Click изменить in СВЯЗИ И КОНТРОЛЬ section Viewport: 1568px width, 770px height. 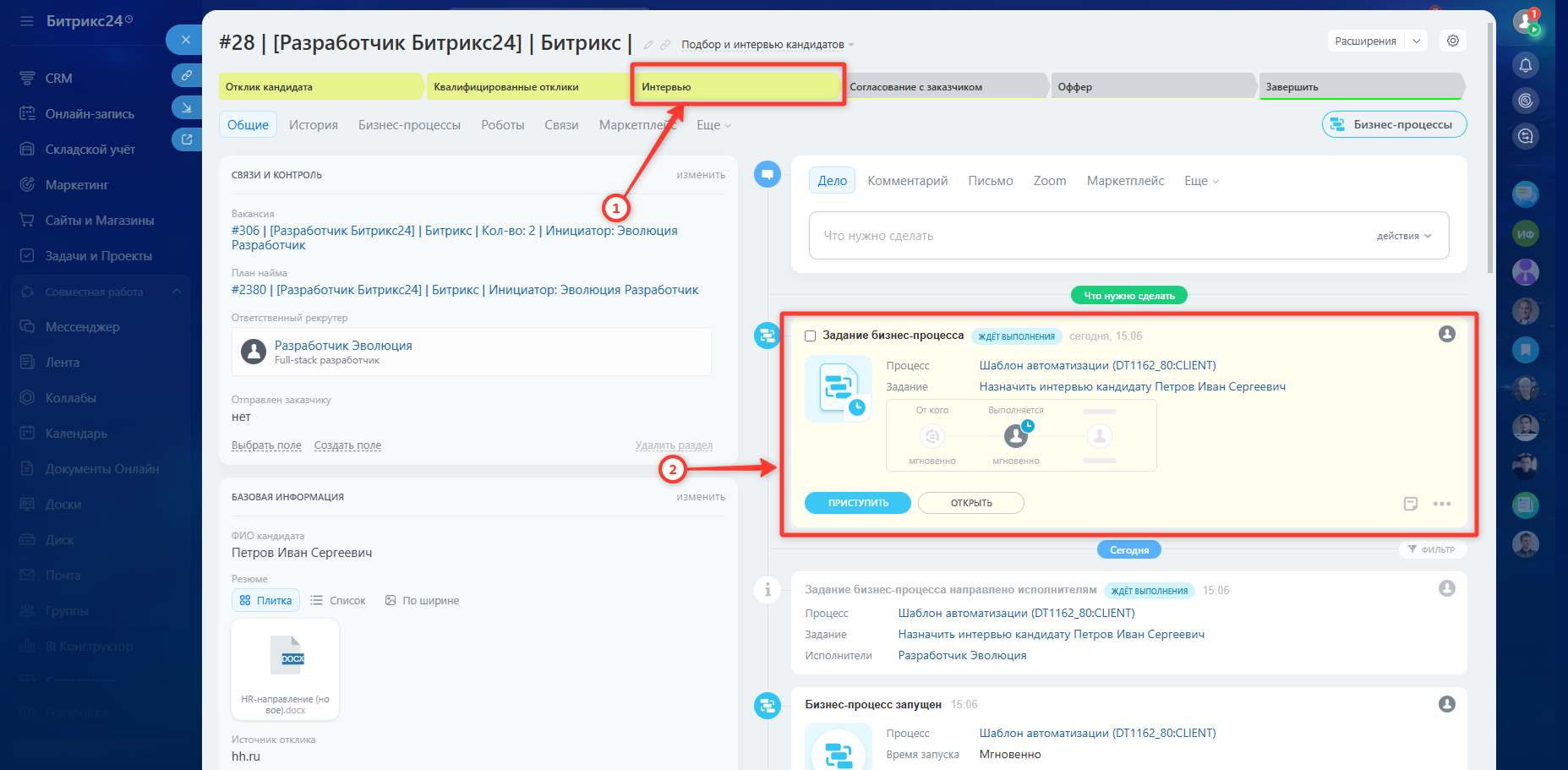(701, 175)
